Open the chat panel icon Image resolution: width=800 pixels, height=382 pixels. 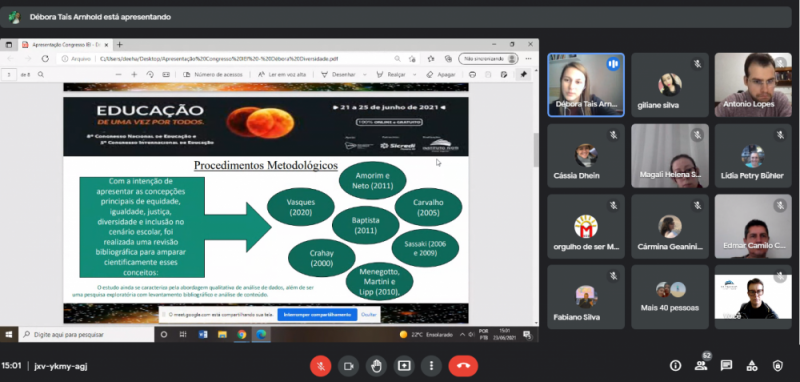pos(726,365)
